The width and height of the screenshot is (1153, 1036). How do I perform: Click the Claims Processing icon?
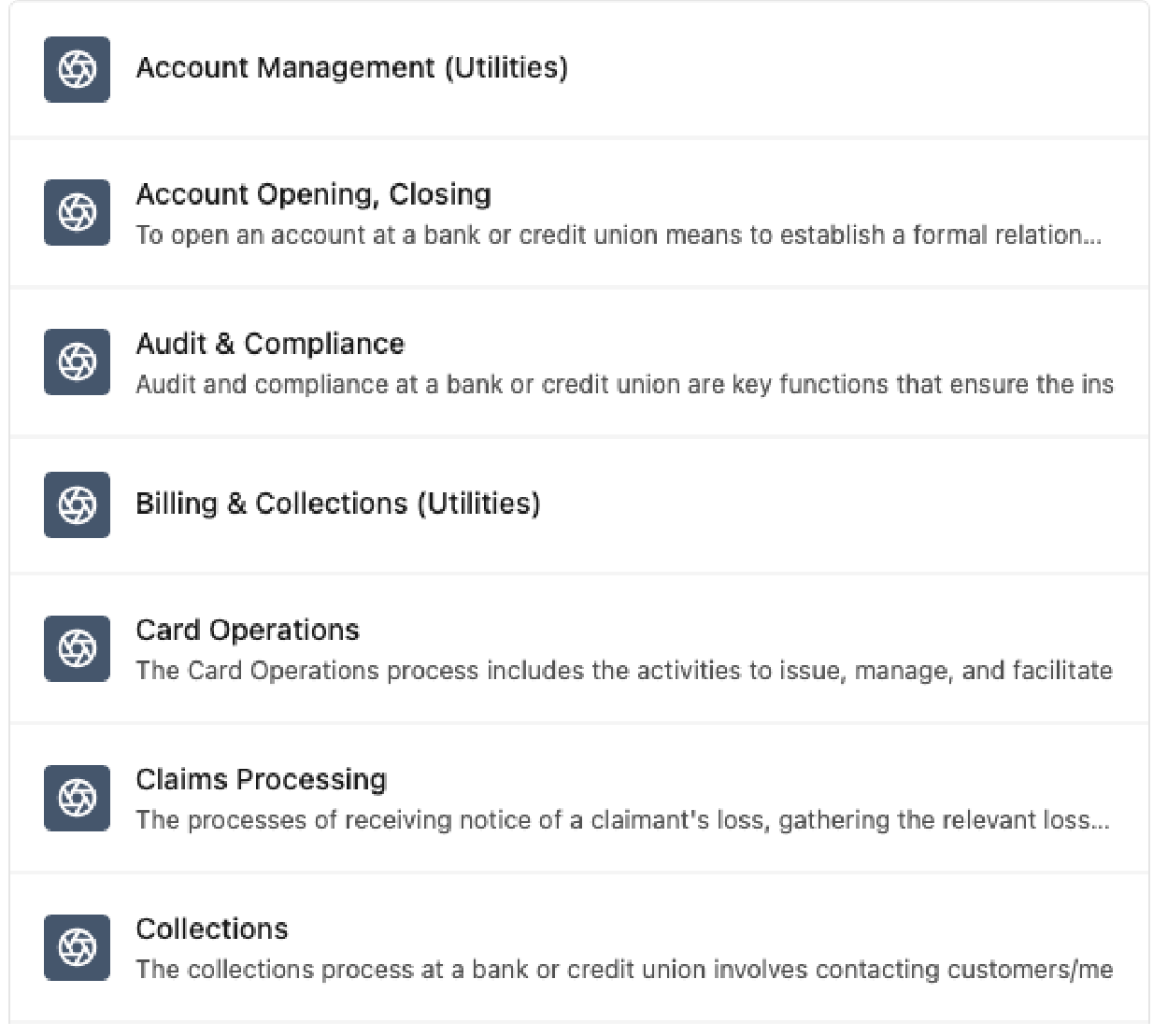pyautogui.click(x=77, y=798)
